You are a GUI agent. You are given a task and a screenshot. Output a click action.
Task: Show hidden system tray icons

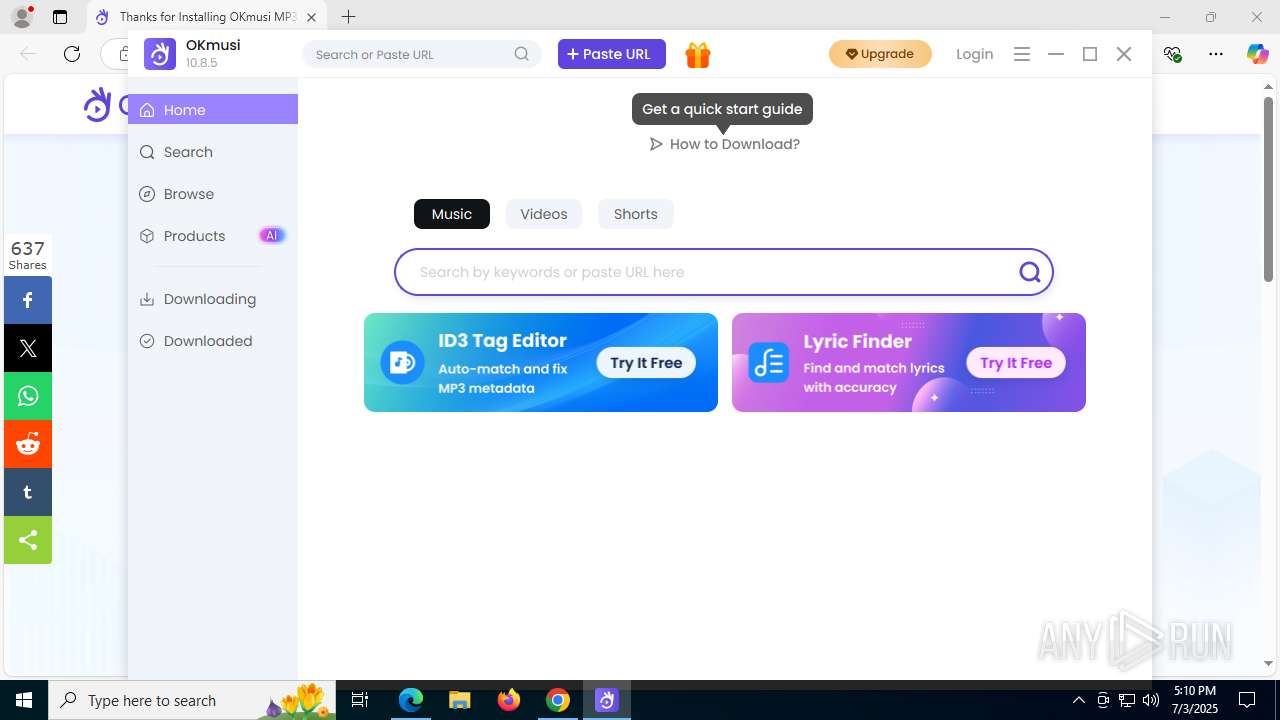(x=1079, y=700)
